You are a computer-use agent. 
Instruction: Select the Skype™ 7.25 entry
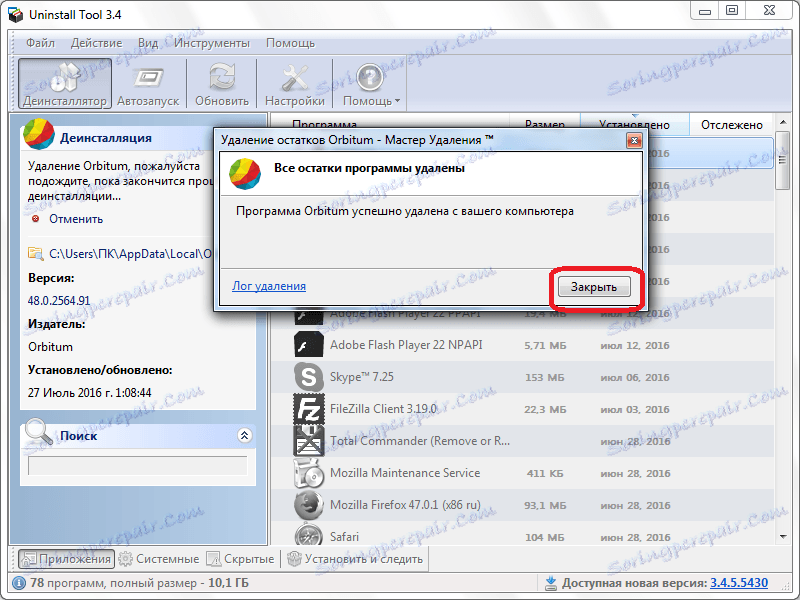click(522, 378)
